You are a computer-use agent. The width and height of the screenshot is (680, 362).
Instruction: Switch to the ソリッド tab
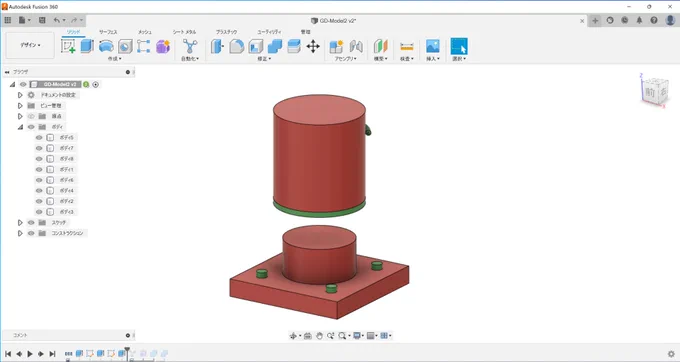(x=73, y=32)
